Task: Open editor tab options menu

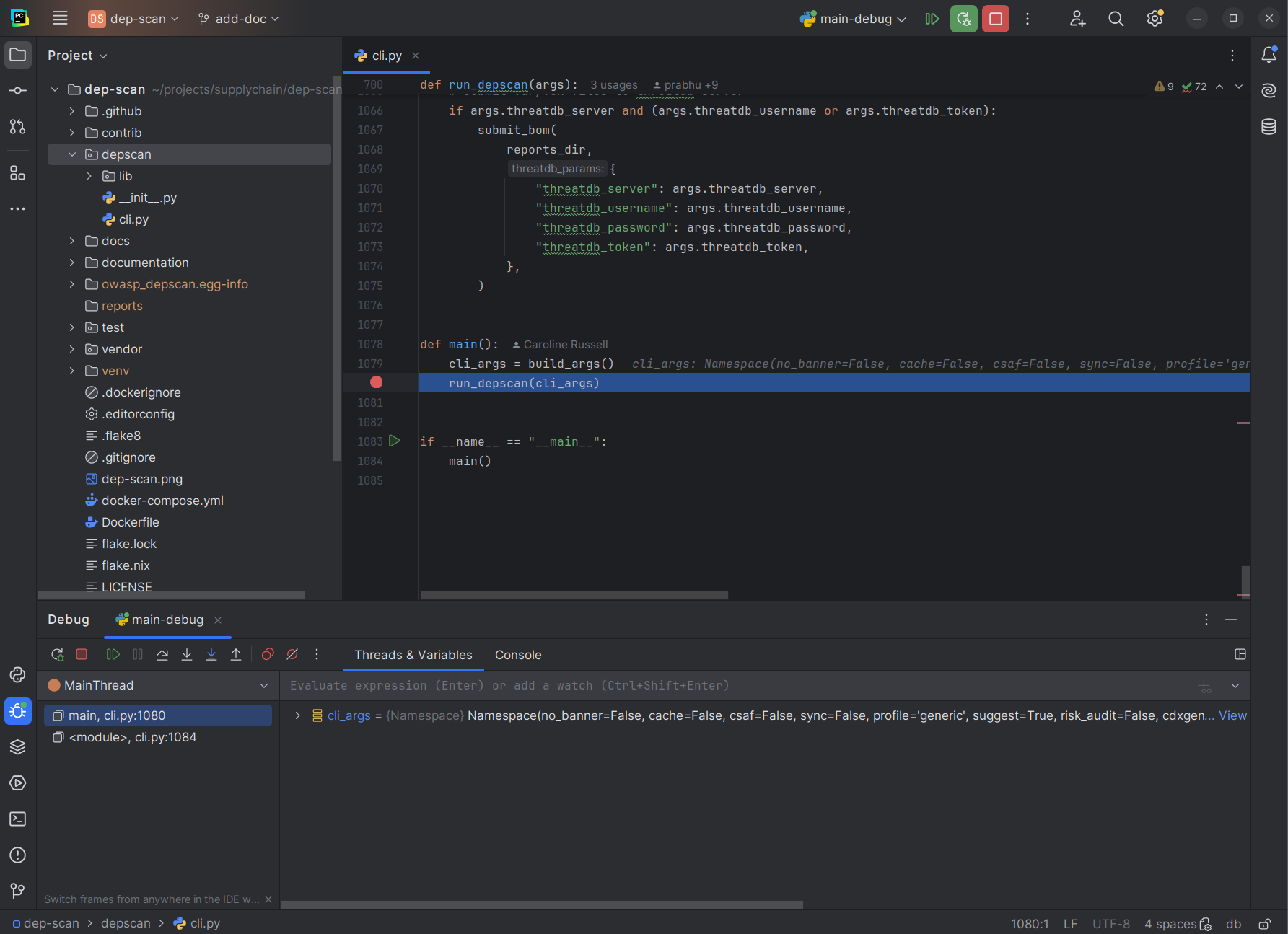Action: coord(1232,56)
